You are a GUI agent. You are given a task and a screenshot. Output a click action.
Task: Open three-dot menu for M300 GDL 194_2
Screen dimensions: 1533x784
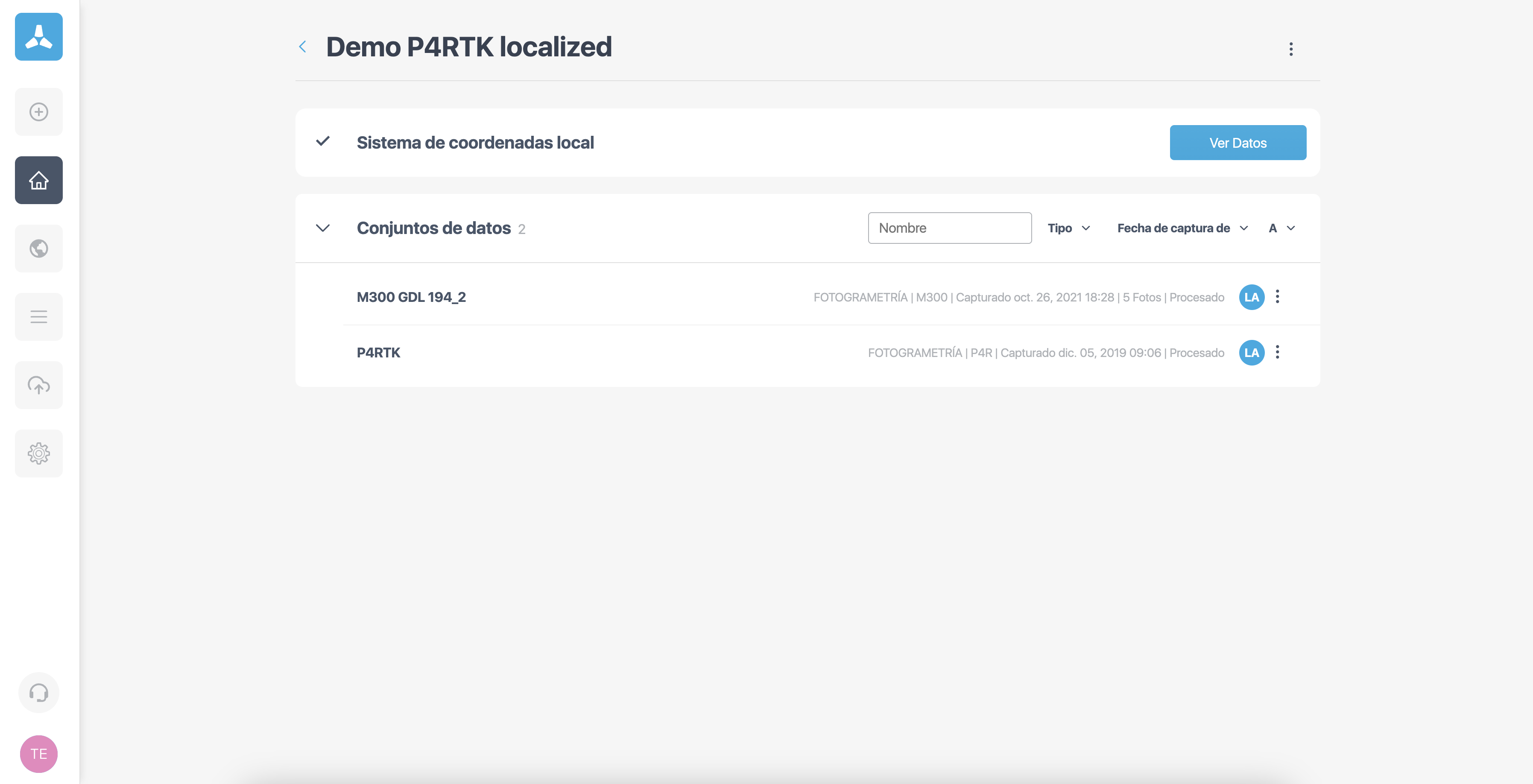click(1277, 296)
